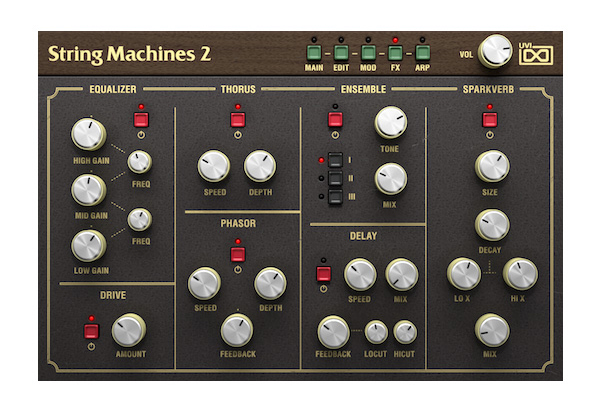The height and width of the screenshot is (418, 600).
Task: Toggle the Drive power button
Action: click(x=91, y=331)
